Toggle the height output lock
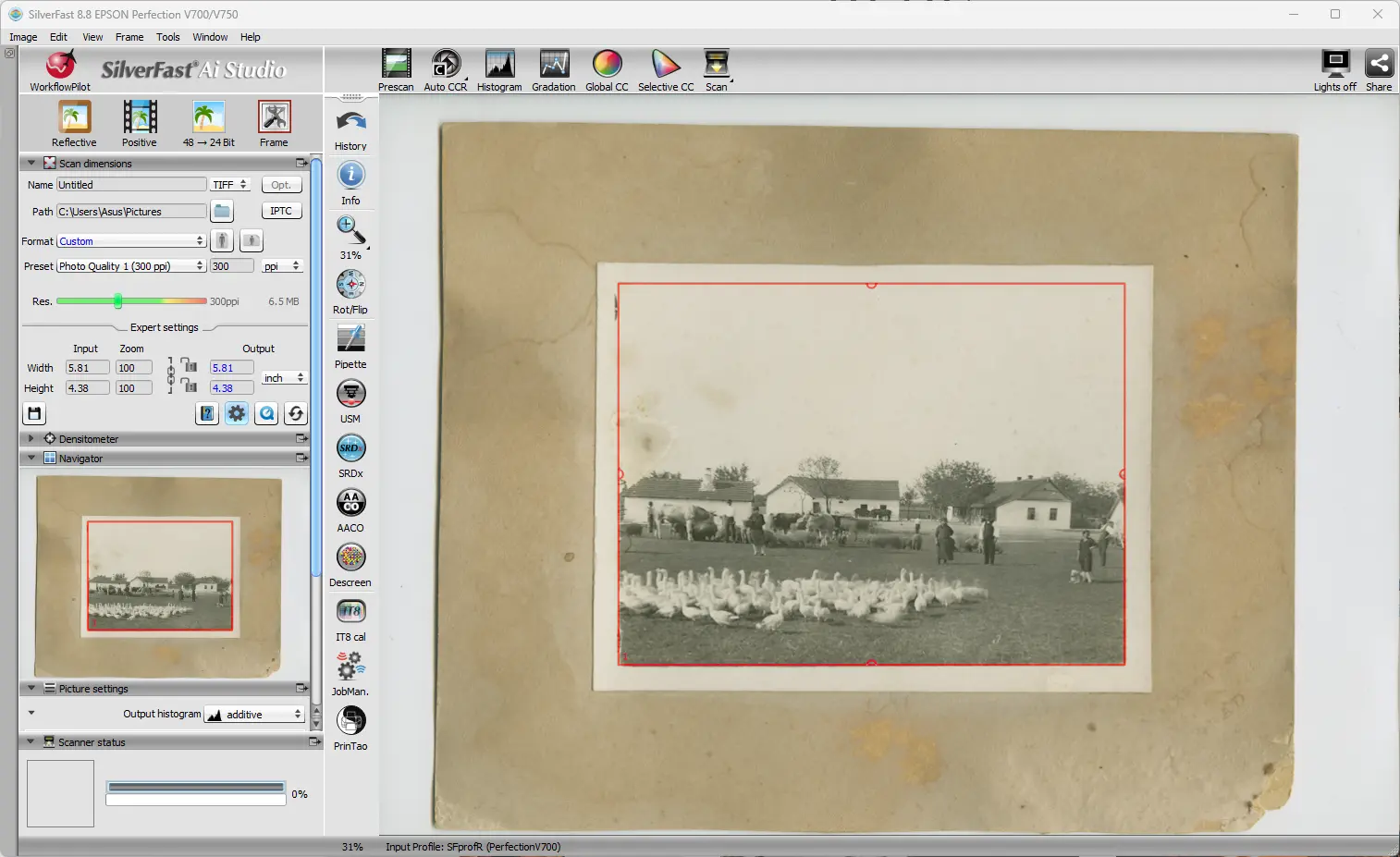 click(189, 386)
